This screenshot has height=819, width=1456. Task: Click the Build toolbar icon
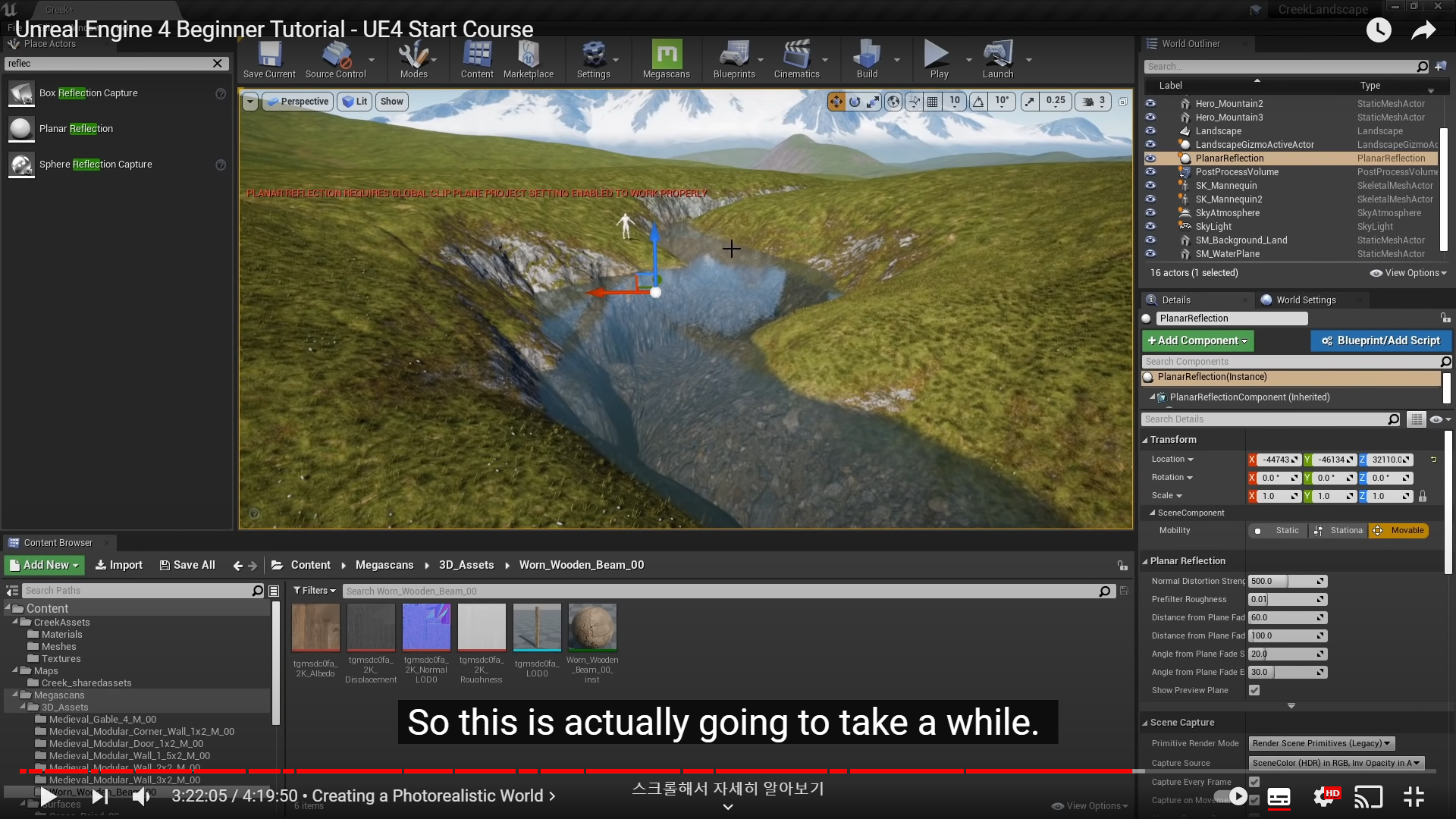pos(867,56)
